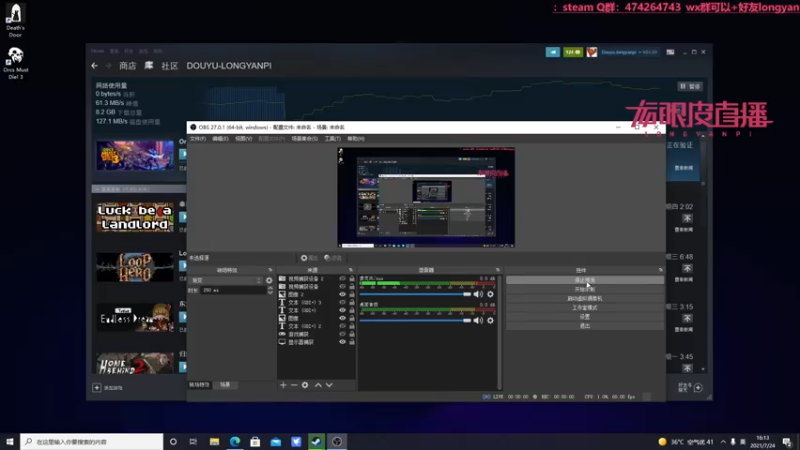
Task: Open transition properties gear next to 渐变
Action: [269, 280]
